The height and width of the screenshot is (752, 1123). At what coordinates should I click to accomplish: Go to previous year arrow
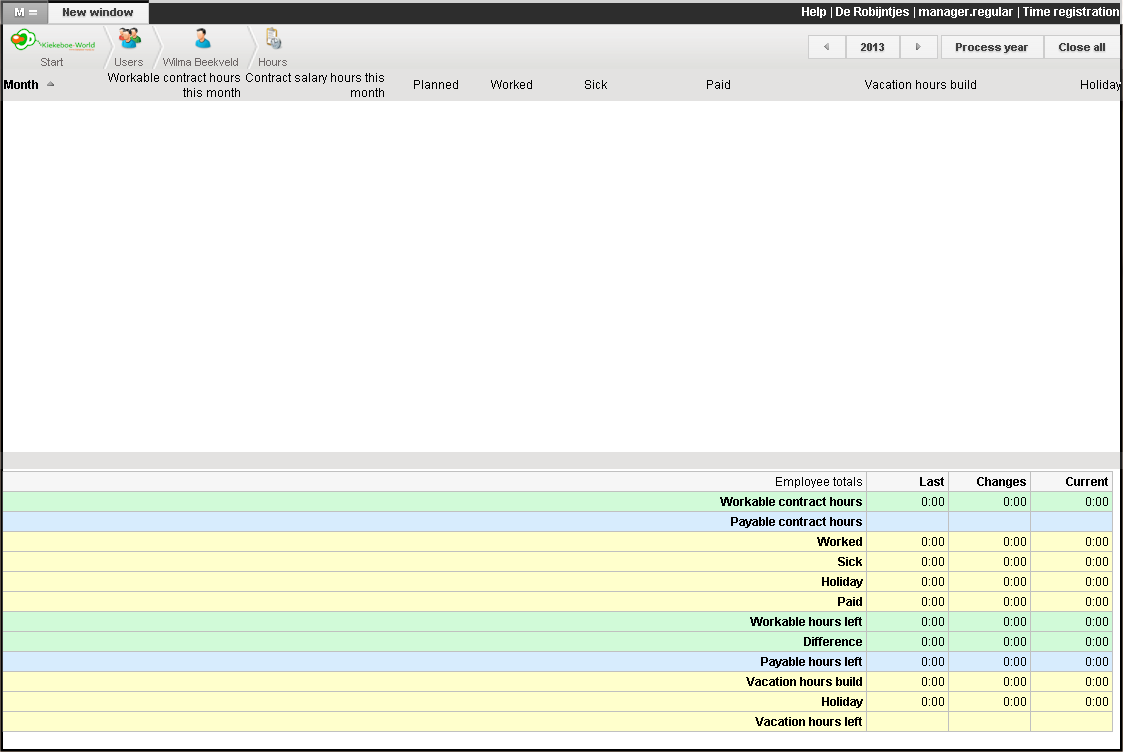(826, 47)
